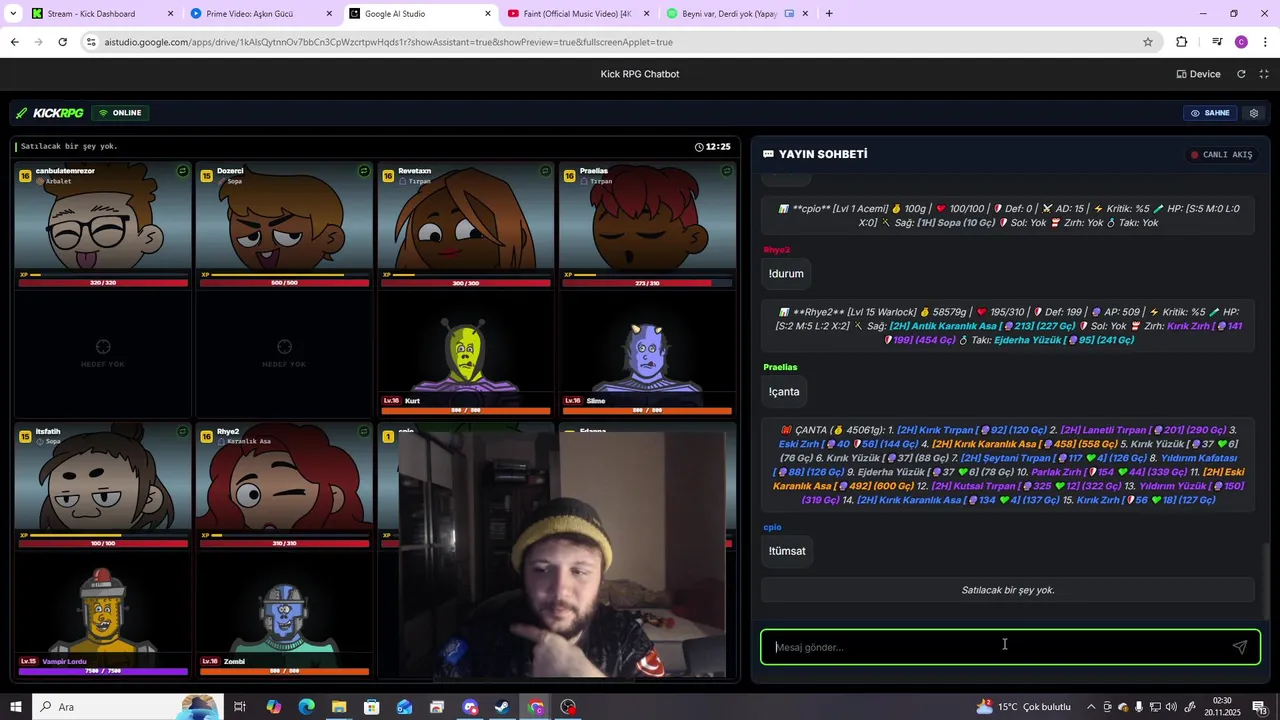The image size is (1280, 720).
Task: Exit fullscreen applet mode
Action: click(x=1264, y=74)
